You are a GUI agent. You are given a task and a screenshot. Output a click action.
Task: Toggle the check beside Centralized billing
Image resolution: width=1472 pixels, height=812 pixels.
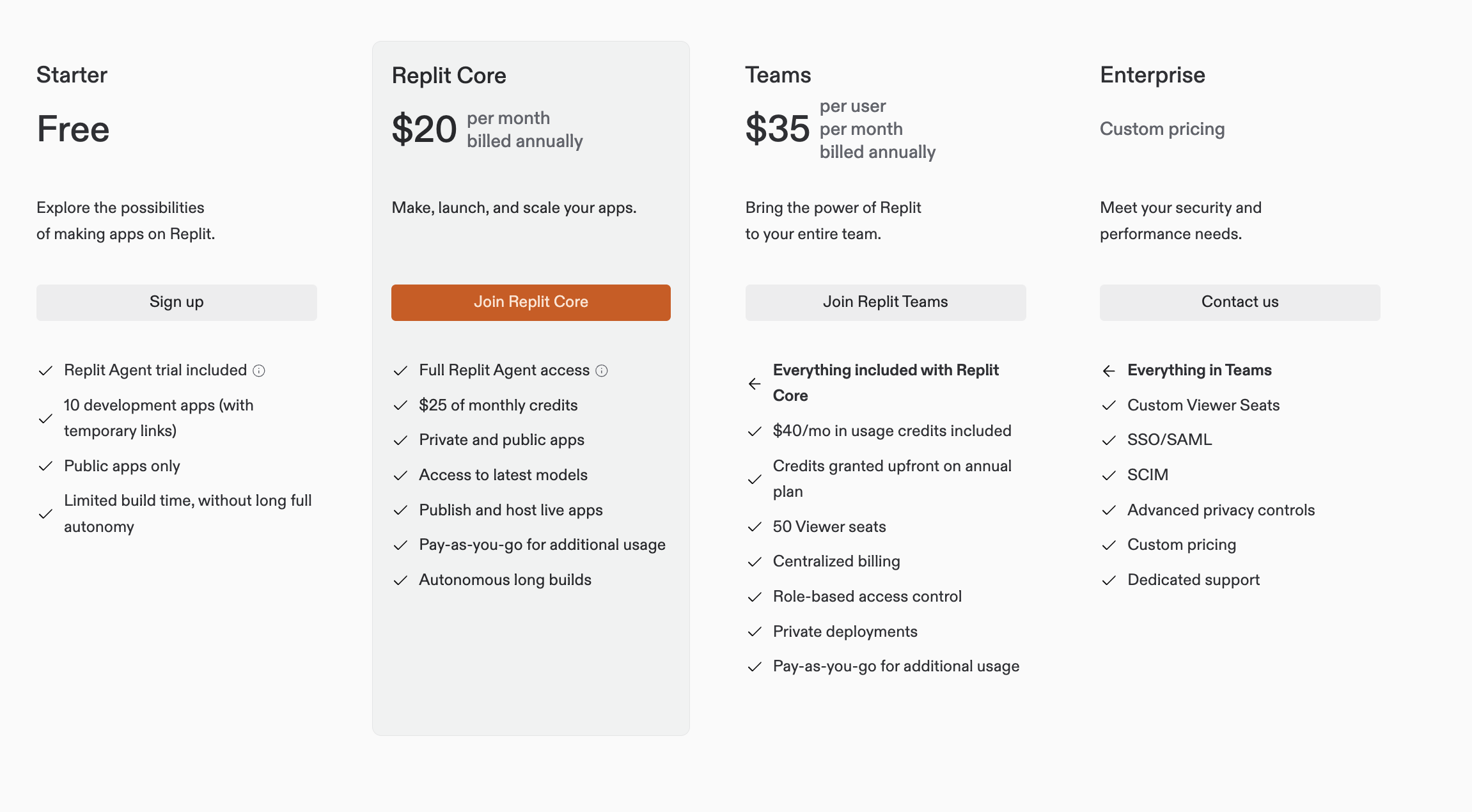click(755, 561)
